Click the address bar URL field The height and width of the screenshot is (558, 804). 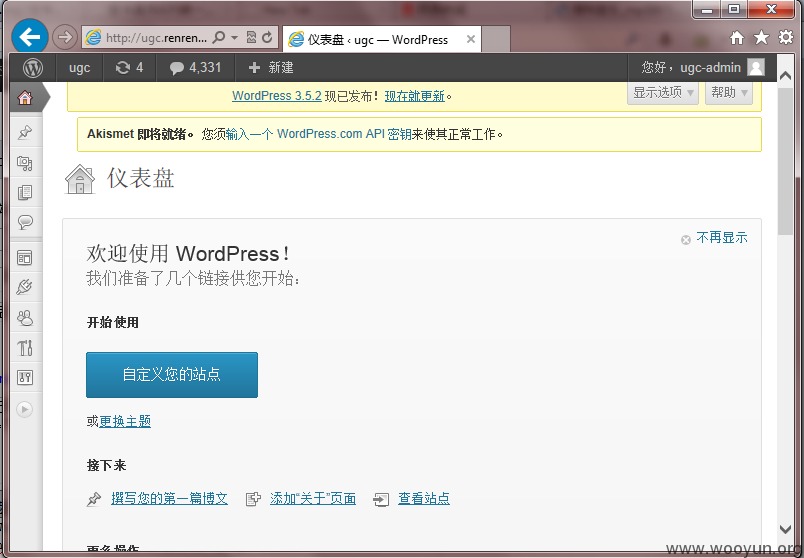coord(156,37)
